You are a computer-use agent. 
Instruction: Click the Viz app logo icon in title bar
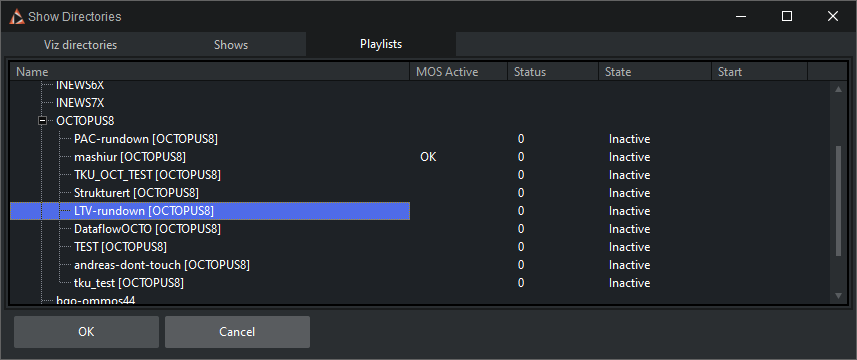point(17,16)
